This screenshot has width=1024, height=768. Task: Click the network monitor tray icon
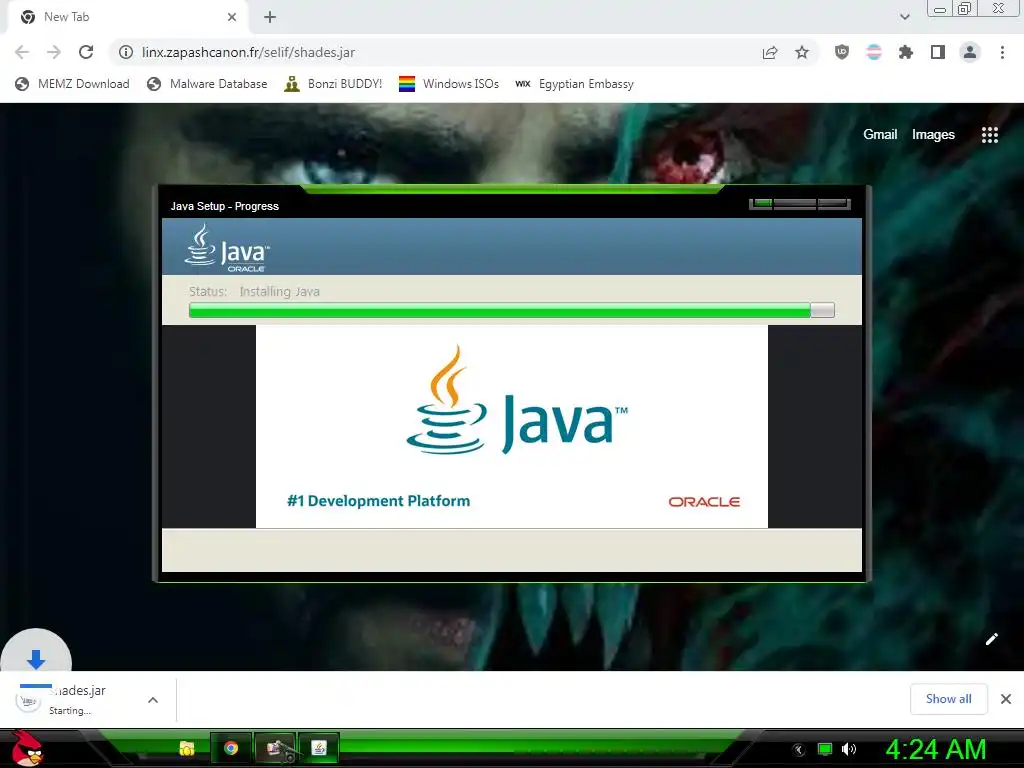(x=825, y=749)
